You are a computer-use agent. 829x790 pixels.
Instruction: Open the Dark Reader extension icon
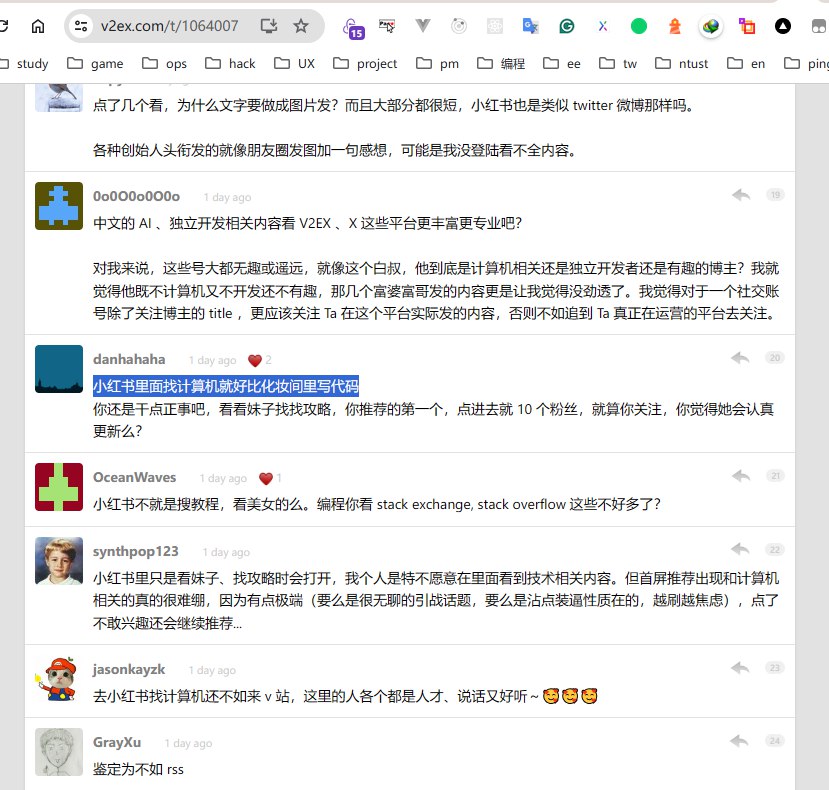(x=782, y=27)
